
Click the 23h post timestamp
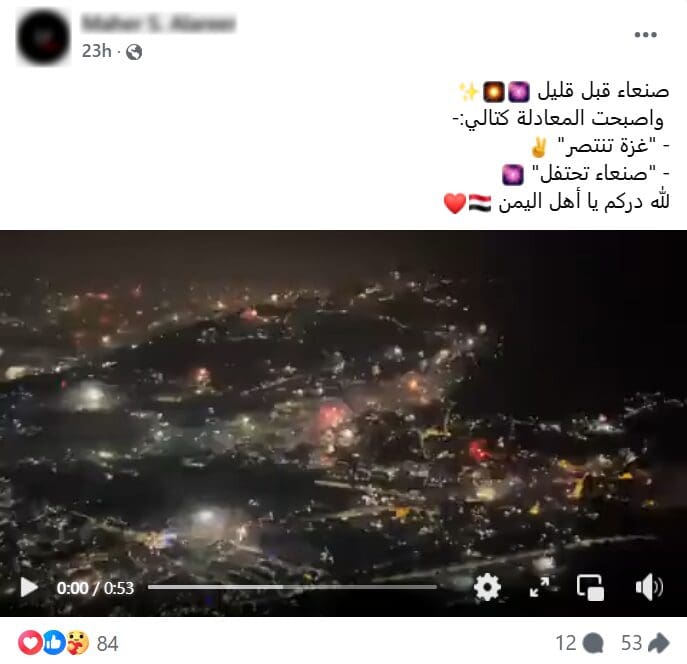[x=96, y=51]
